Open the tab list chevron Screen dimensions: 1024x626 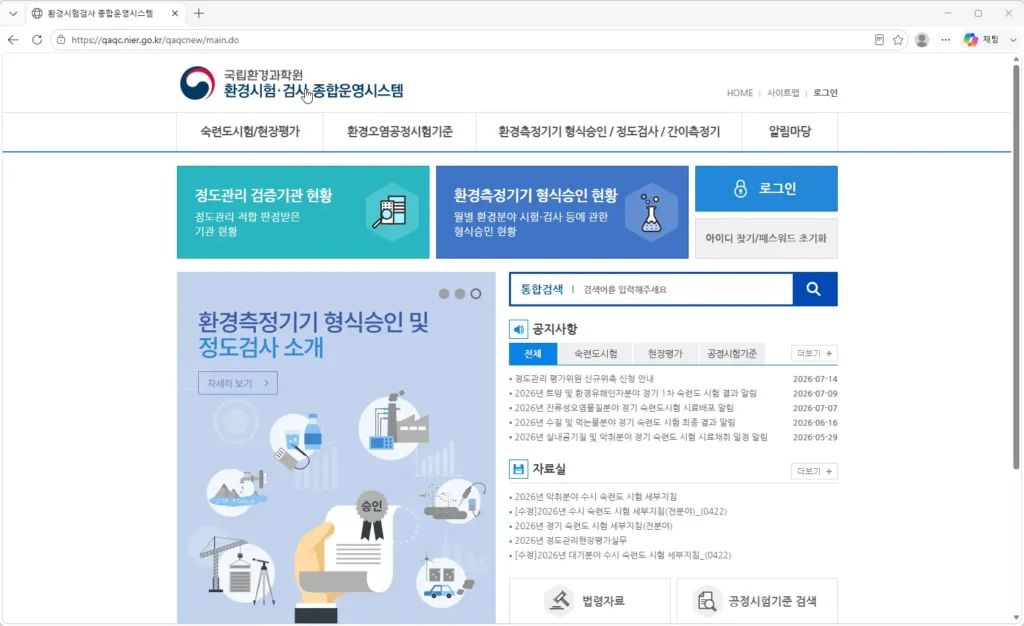point(13,13)
